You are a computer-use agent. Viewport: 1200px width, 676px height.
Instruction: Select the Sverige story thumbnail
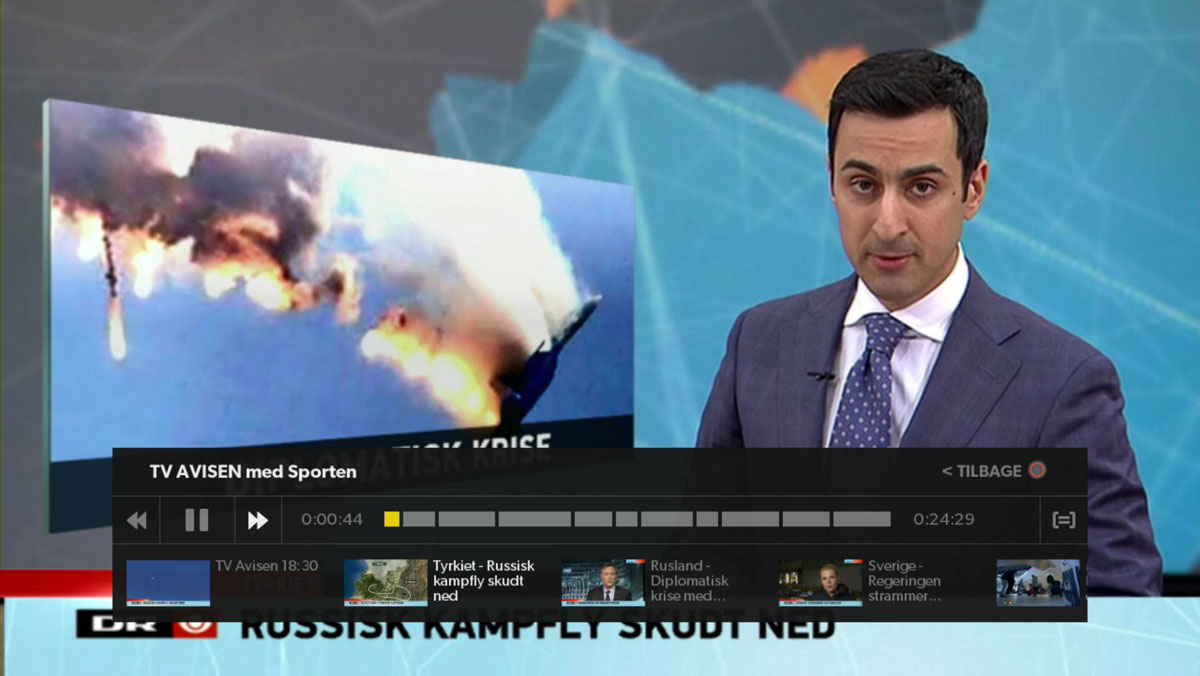pyautogui.click(x=820, y=583)
